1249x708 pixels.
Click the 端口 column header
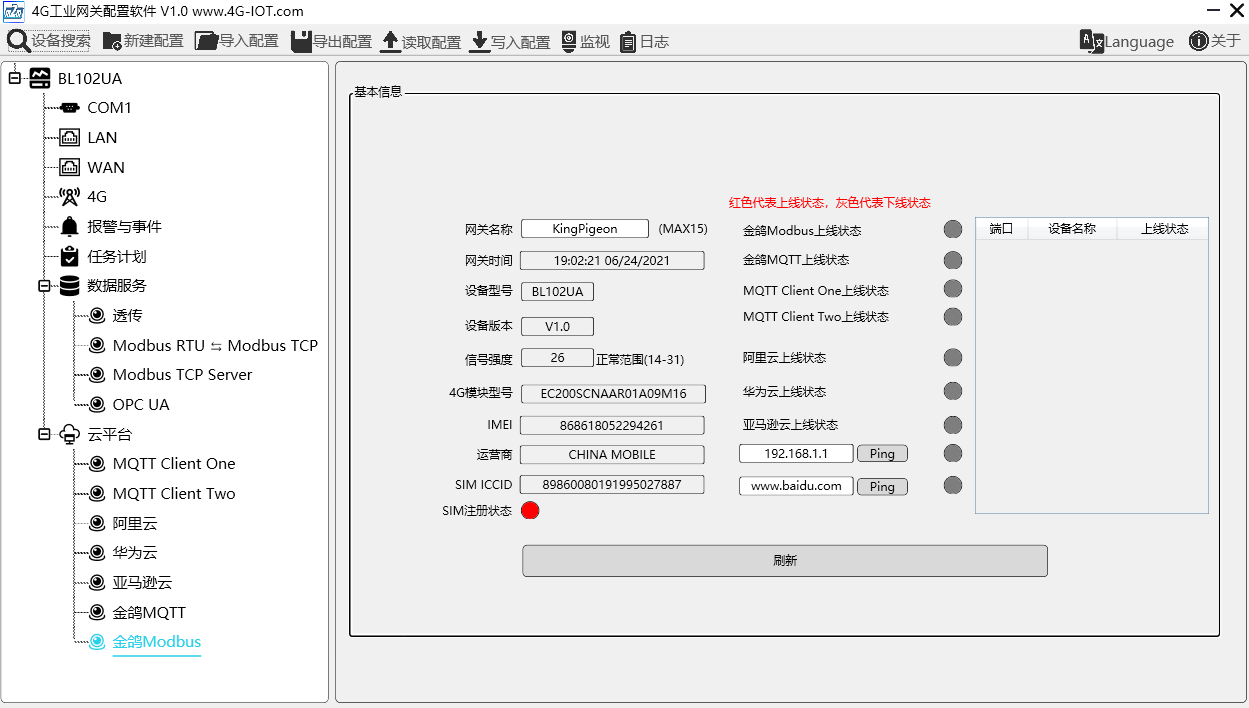click(1002, 229)
